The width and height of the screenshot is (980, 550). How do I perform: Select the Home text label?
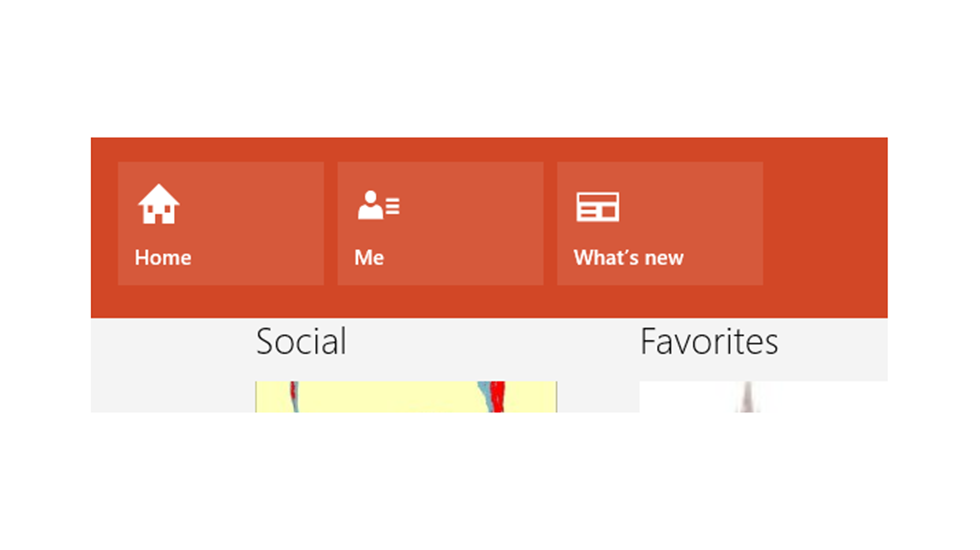pos(163,258)
